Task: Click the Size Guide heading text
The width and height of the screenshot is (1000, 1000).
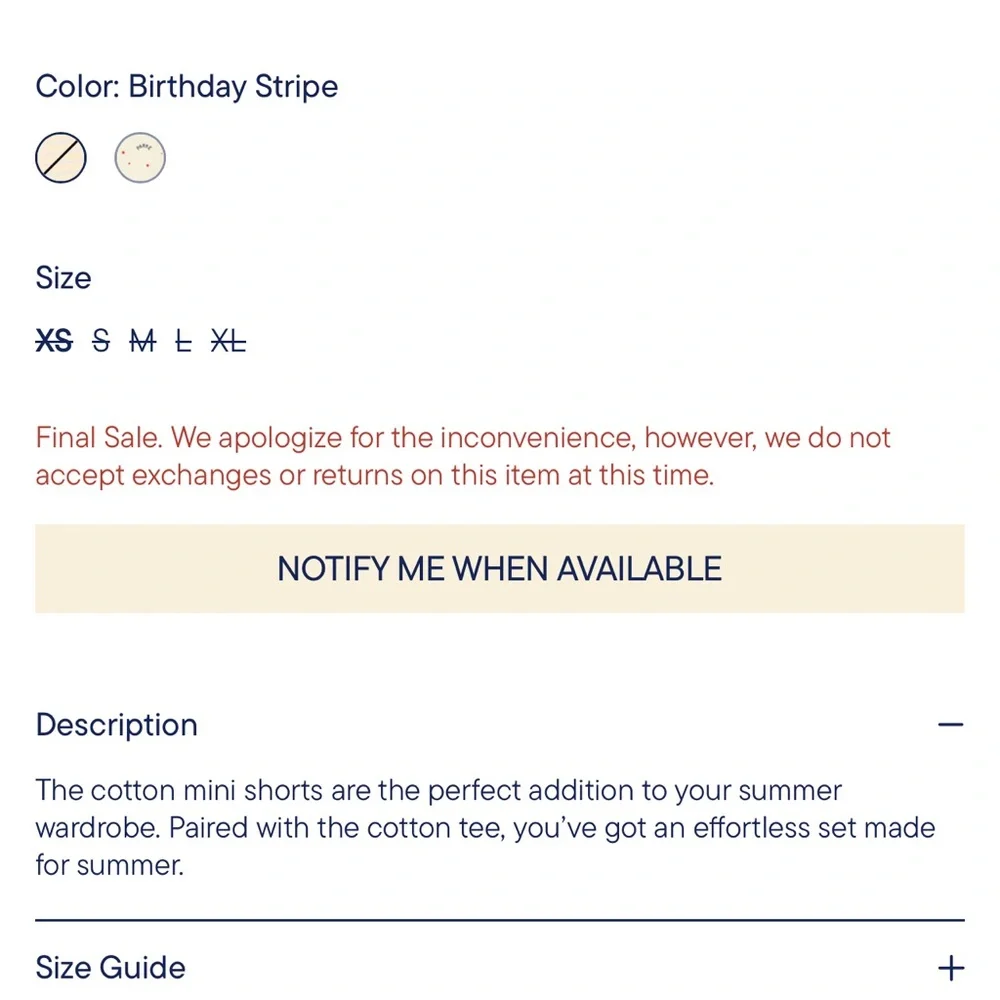Action: pos(110,966)
